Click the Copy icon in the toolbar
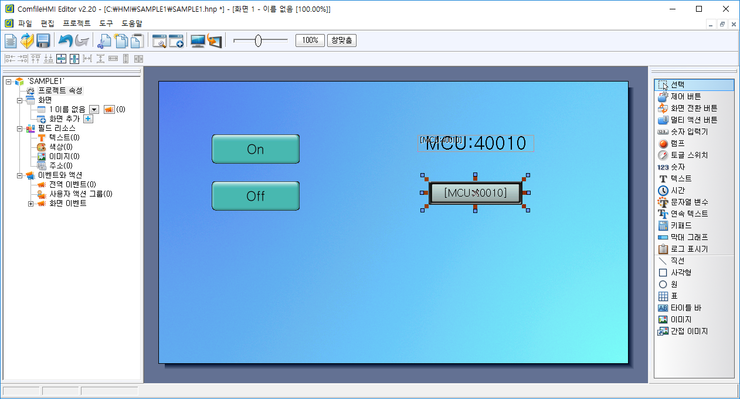The image size is (740, 399). tap(121, 41)
